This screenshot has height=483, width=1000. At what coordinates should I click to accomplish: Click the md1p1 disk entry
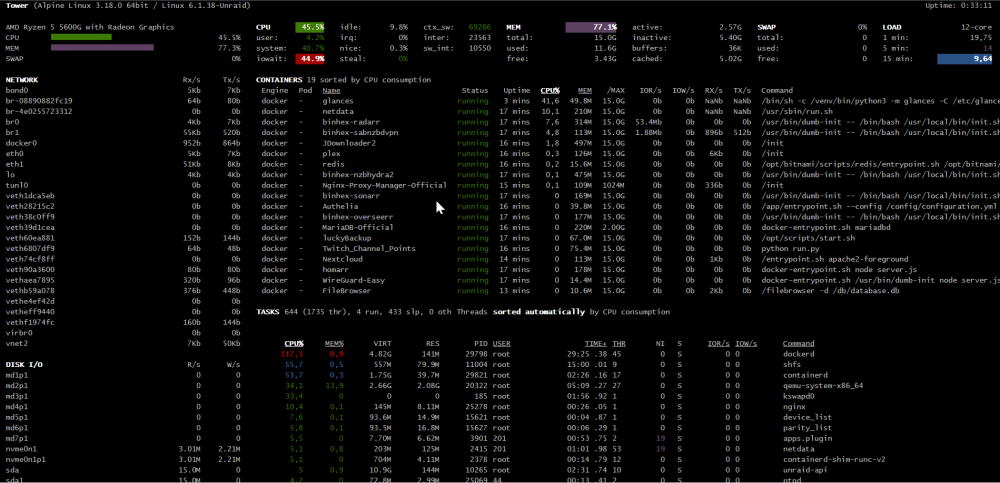click(x=17, y=375)
